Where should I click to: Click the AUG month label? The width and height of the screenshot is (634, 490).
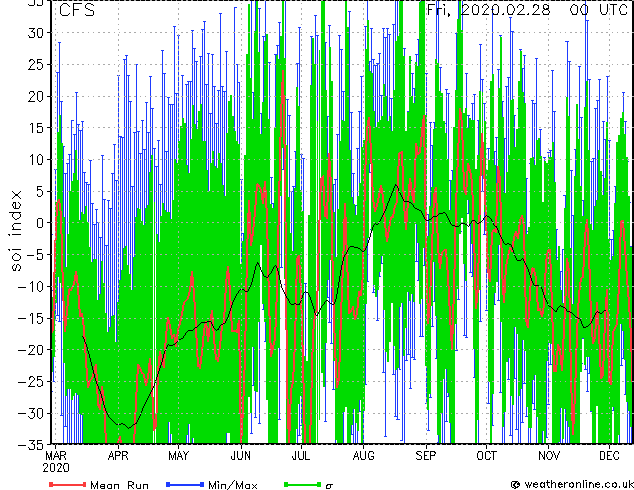coord(363,456)
